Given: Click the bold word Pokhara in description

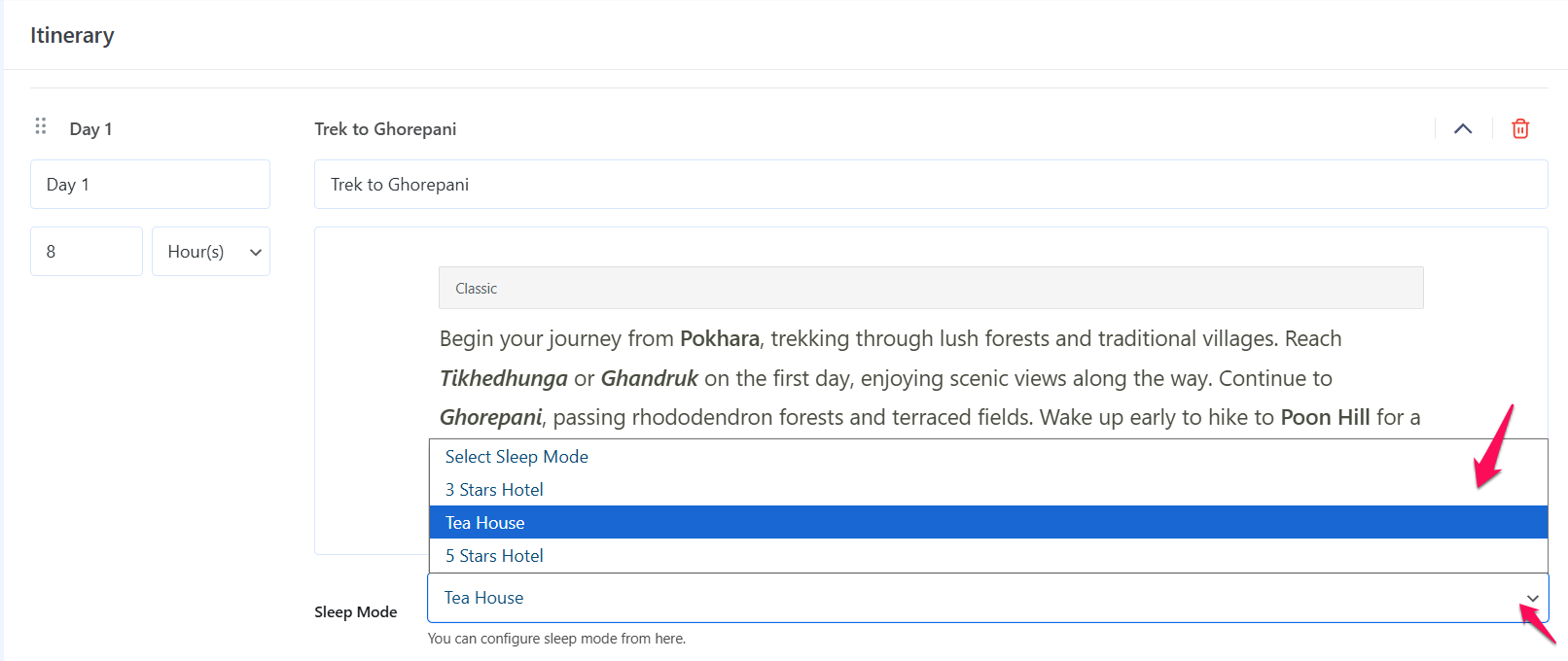Looking at the screenshot, I should pyautogui.click(x=719, y=339).
